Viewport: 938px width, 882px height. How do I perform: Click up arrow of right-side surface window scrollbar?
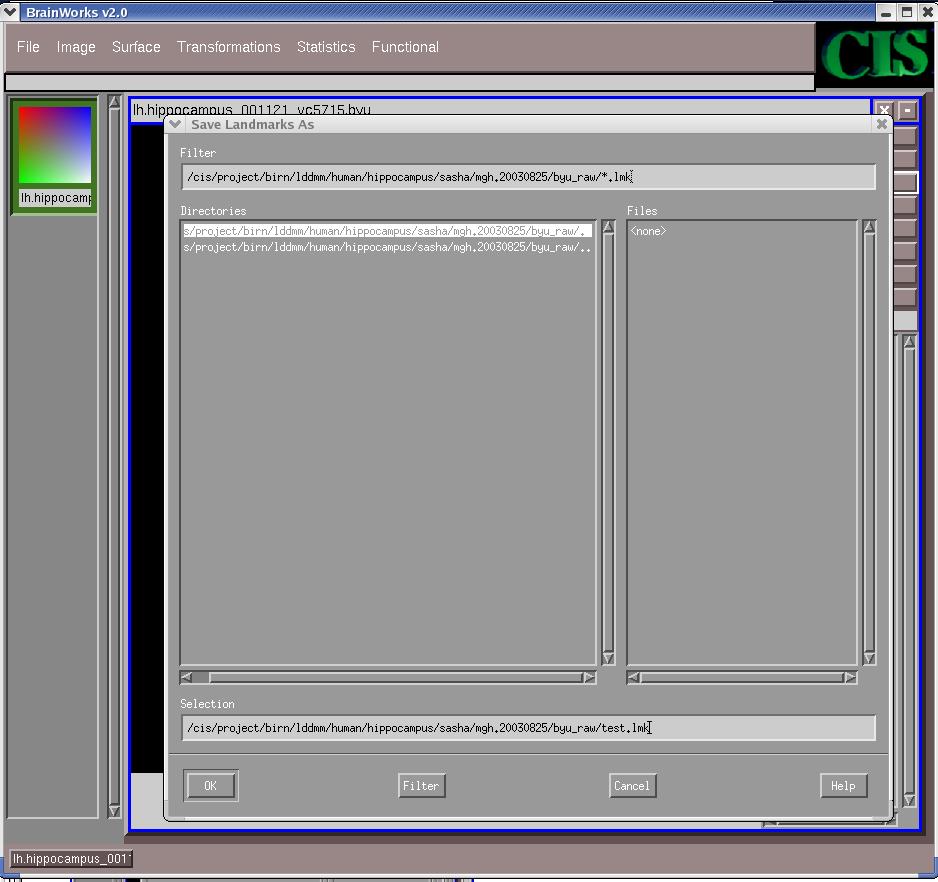pyautogui.click(x=909, y=342)
